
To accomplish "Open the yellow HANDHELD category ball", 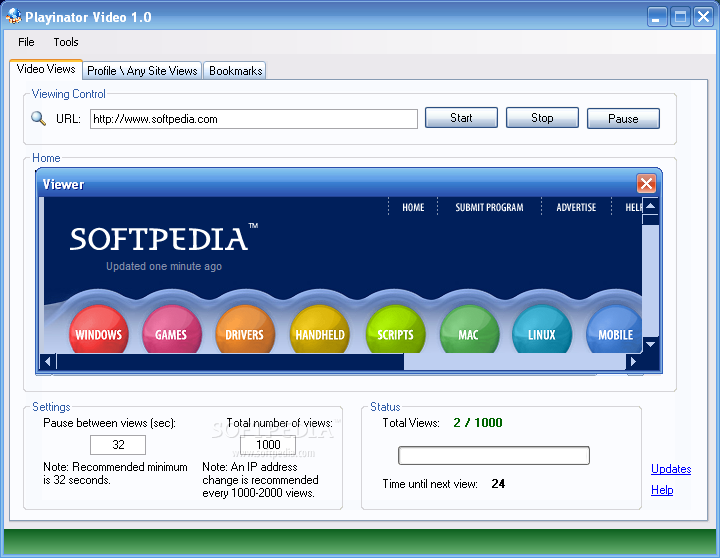I will pyautogui.click(x=320, y=330).
